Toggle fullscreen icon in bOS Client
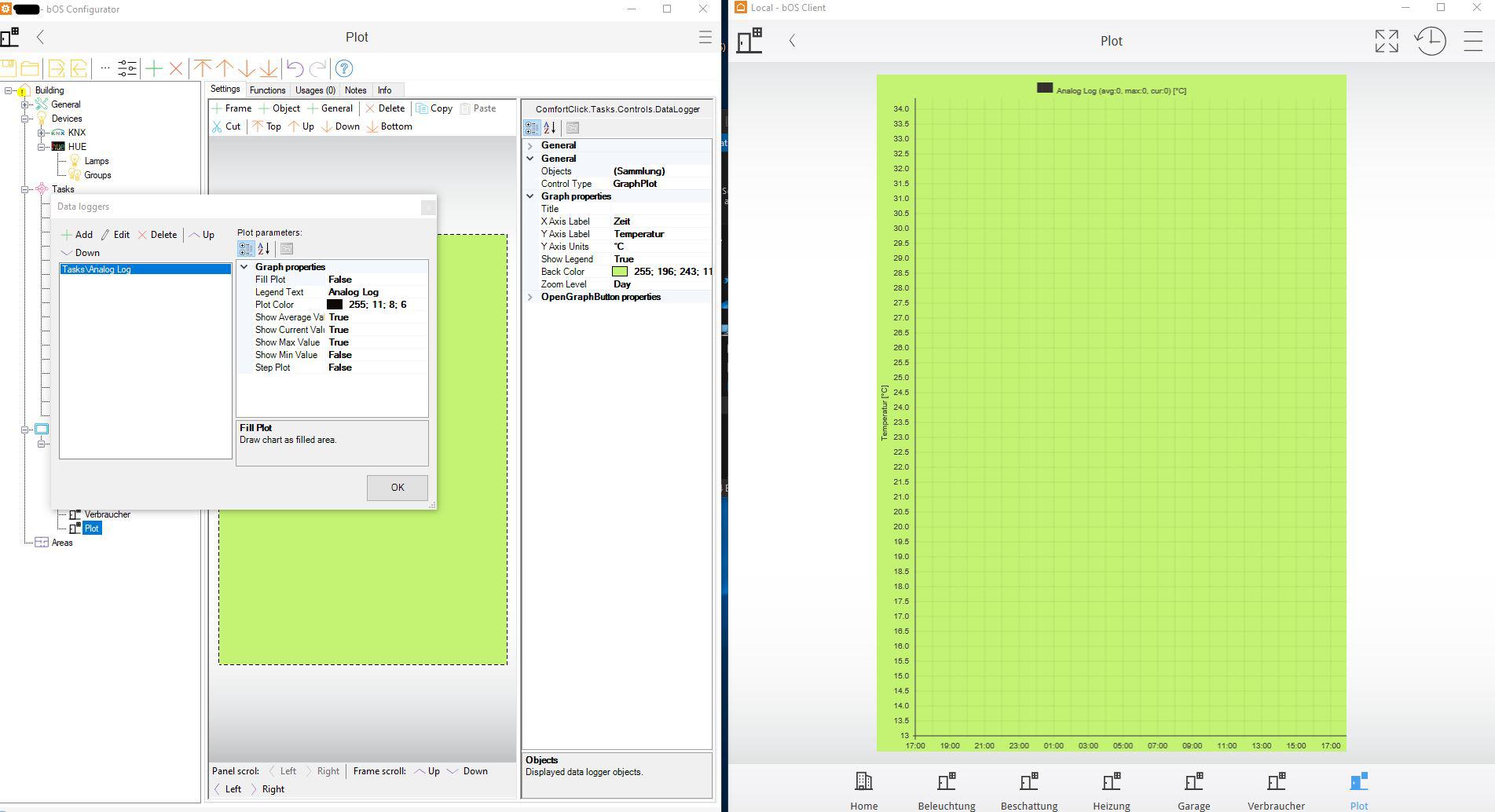Screen dimensions: 1495x812 click(x=1387, y=41)
